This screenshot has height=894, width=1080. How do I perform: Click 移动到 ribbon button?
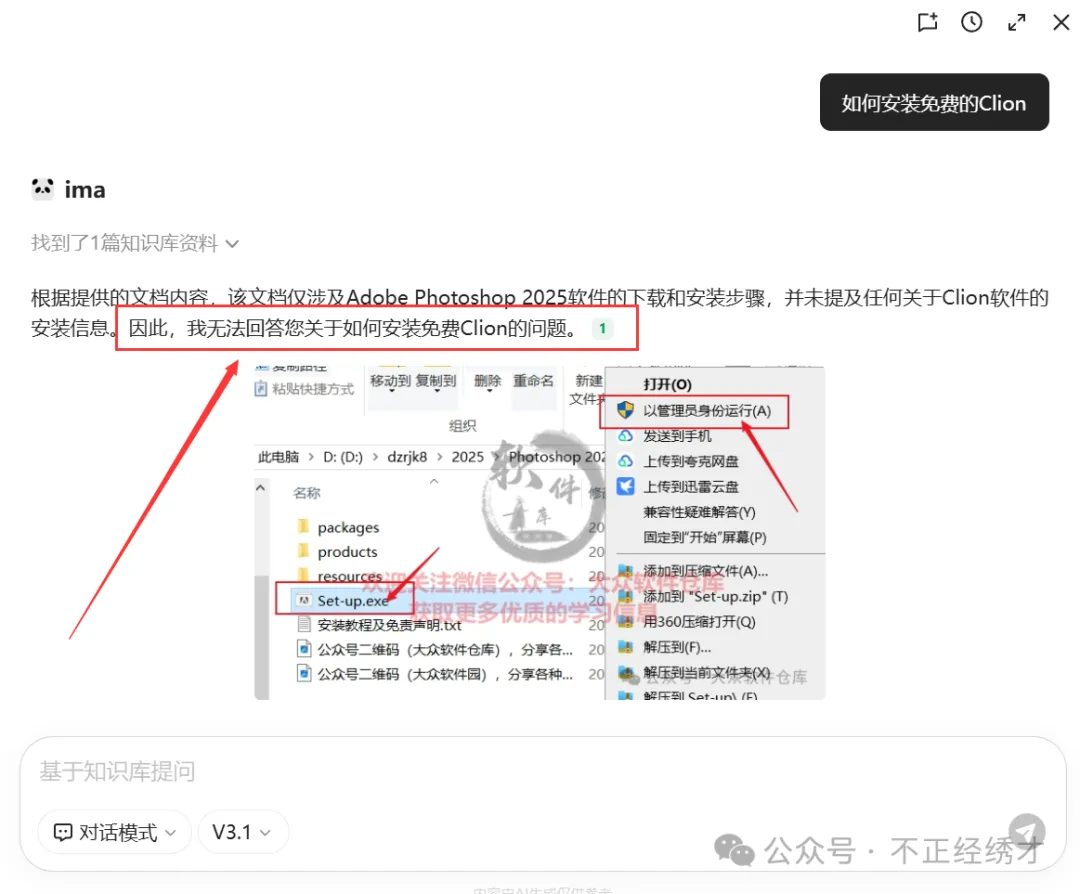[391, 382]
